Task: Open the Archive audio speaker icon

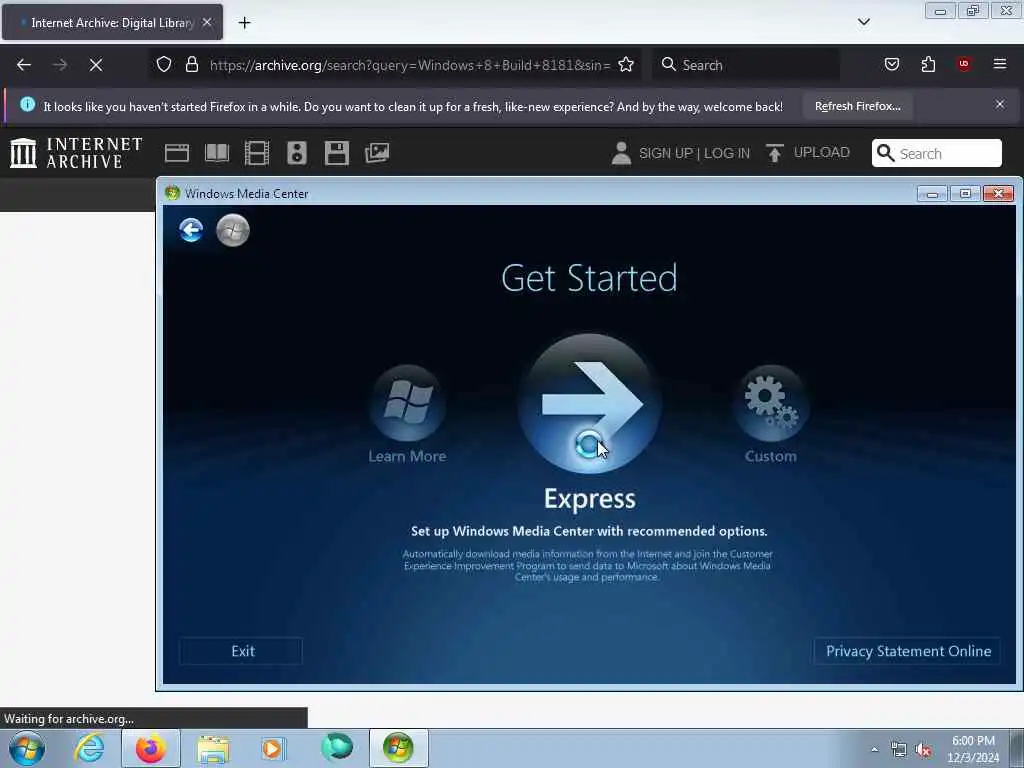Action: [x=296, y=153]
